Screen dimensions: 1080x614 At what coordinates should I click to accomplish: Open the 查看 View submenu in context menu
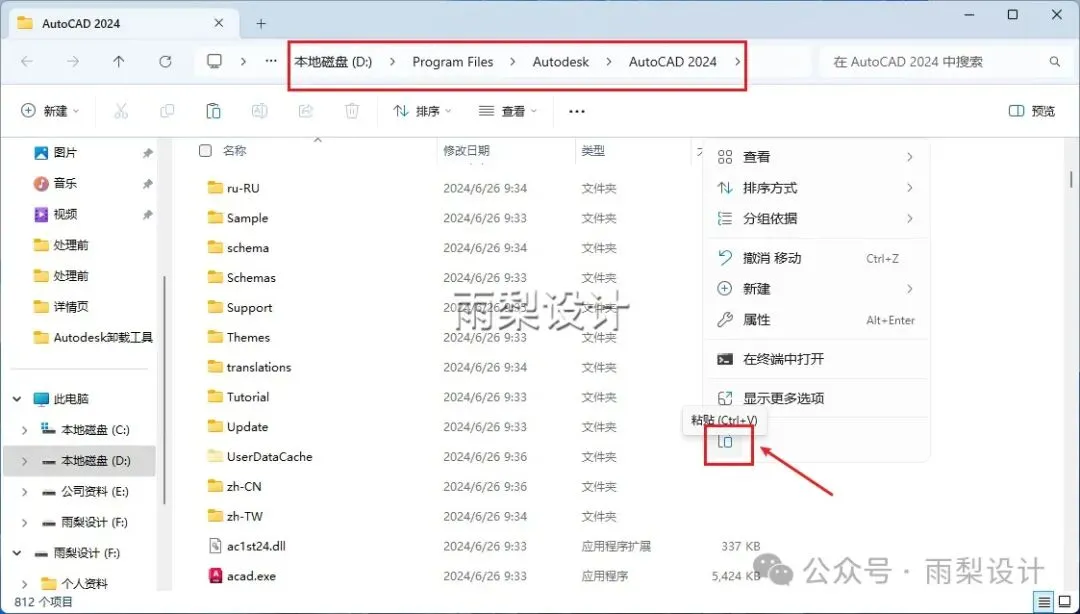816,157
